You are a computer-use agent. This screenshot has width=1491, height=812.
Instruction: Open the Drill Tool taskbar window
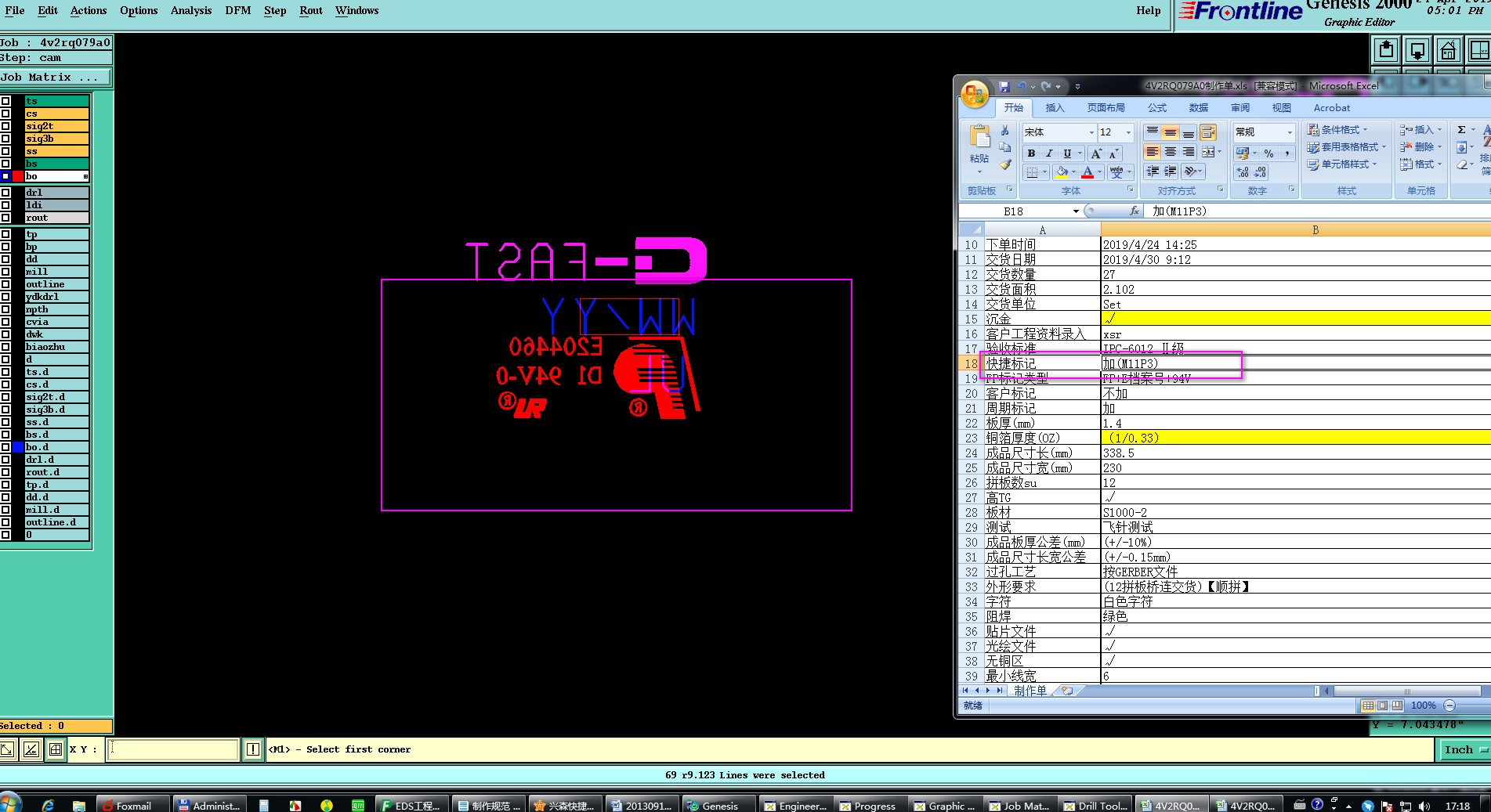point(1095,805)
